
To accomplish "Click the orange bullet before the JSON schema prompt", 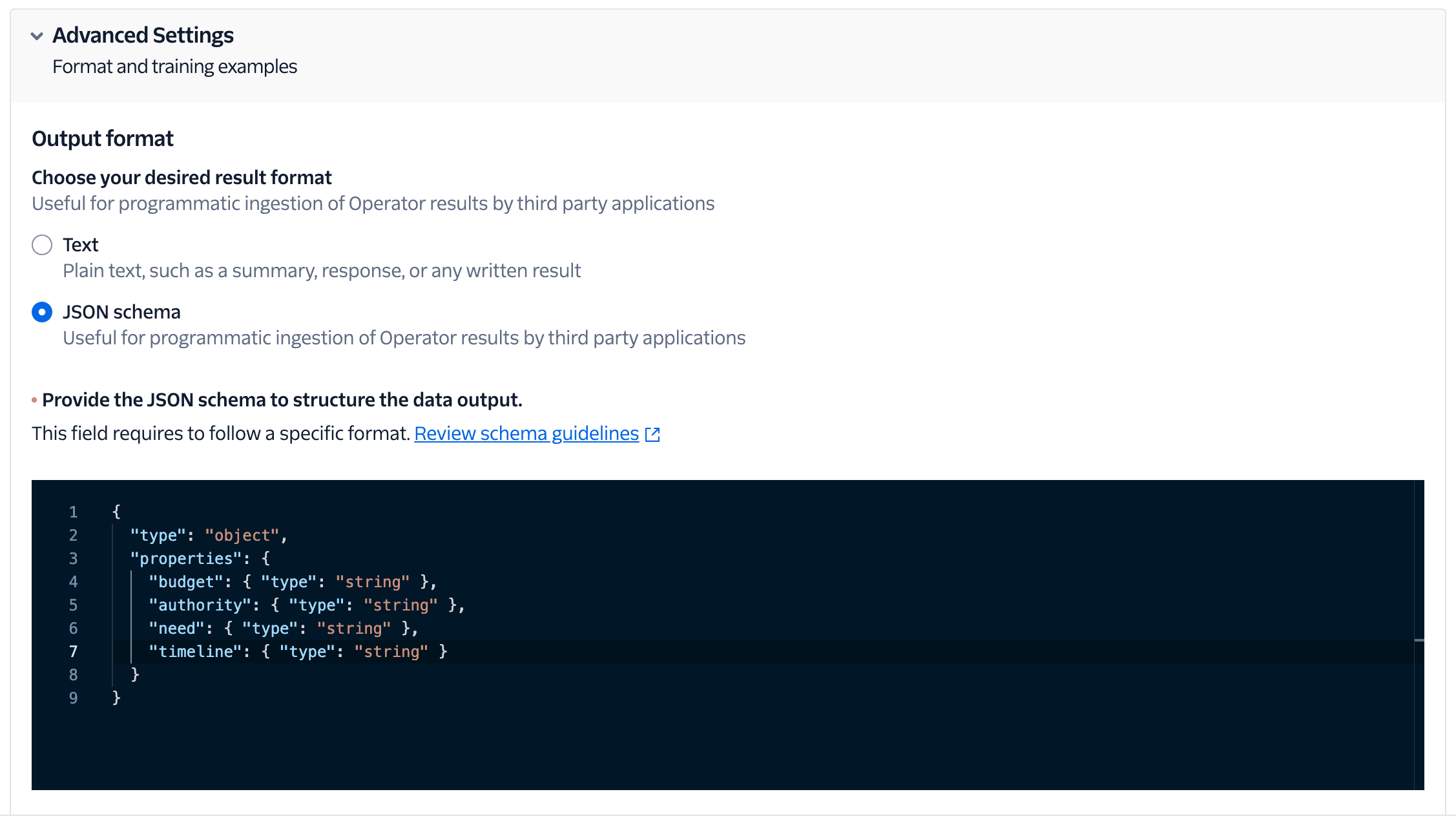I will (34, 401).
